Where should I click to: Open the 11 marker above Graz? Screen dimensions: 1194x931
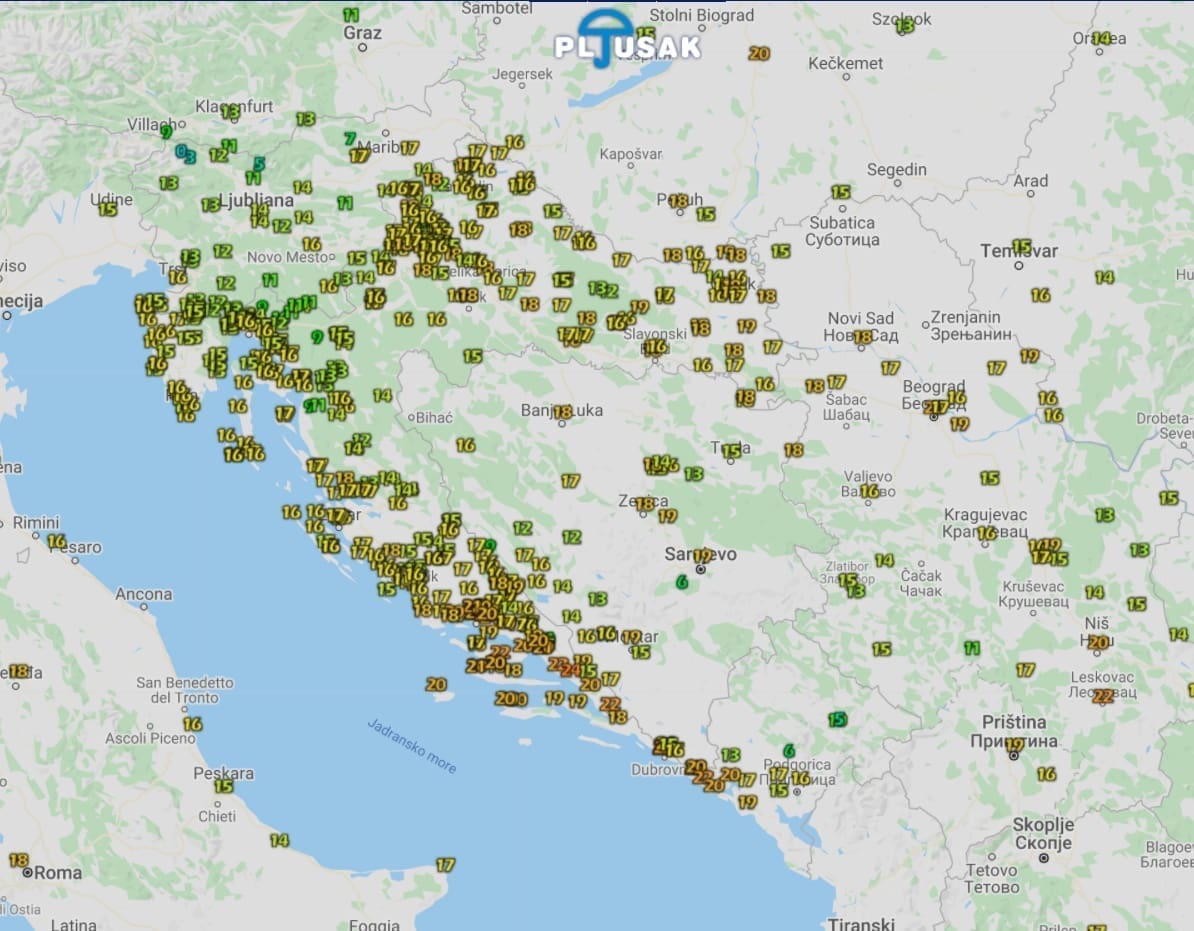coord(351,15)
